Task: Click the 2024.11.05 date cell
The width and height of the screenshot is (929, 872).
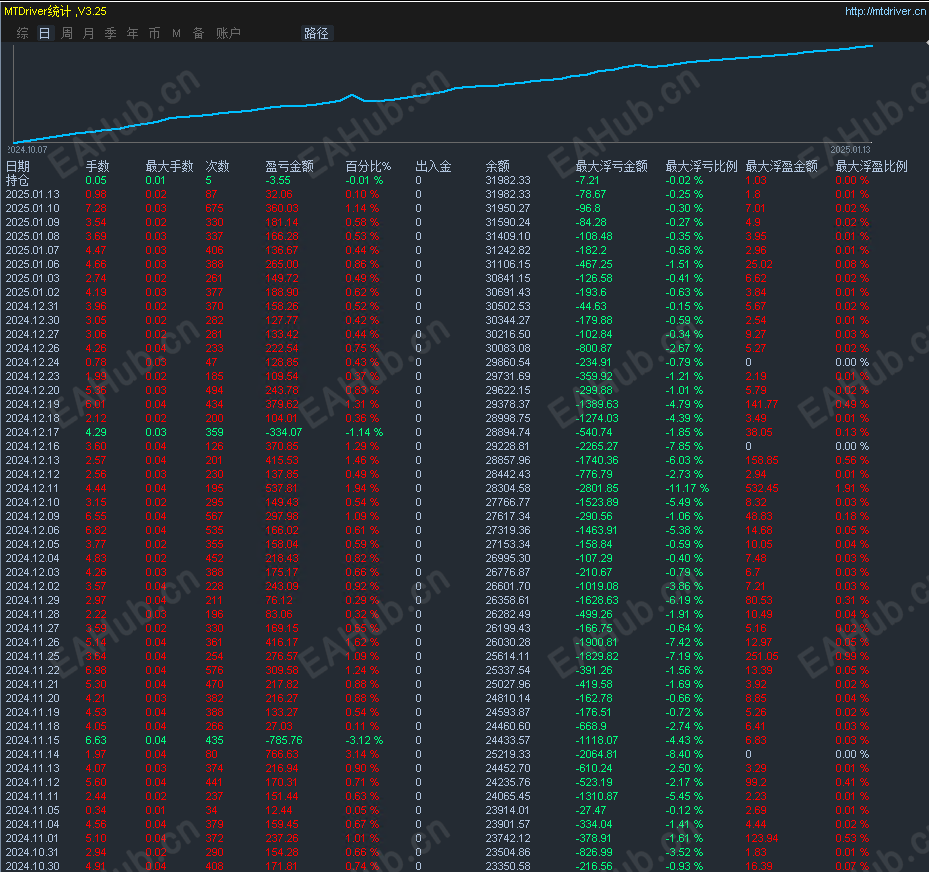Action: (33, 810)
